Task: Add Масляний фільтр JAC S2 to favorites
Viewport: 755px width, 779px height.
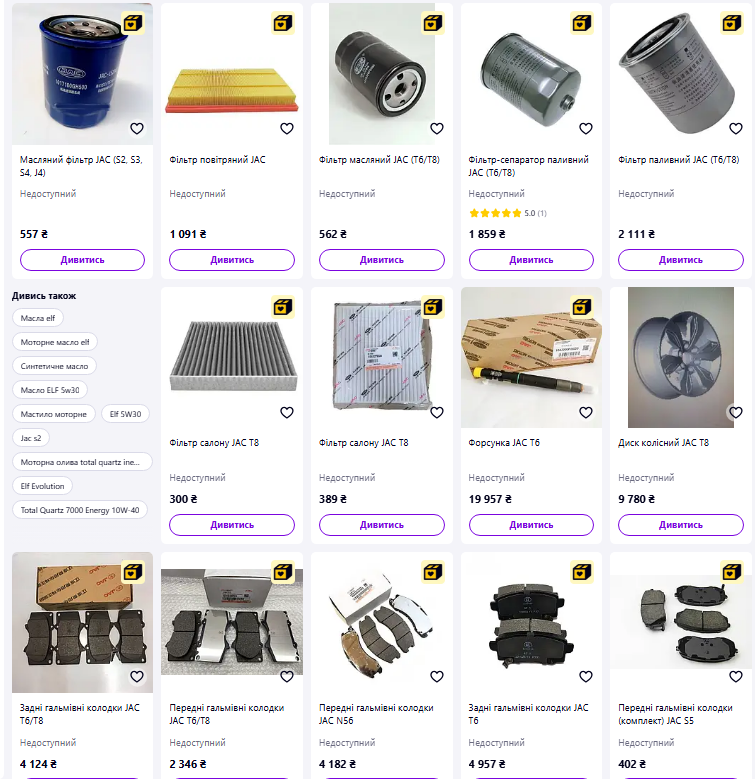Action: tap(137, 129)
